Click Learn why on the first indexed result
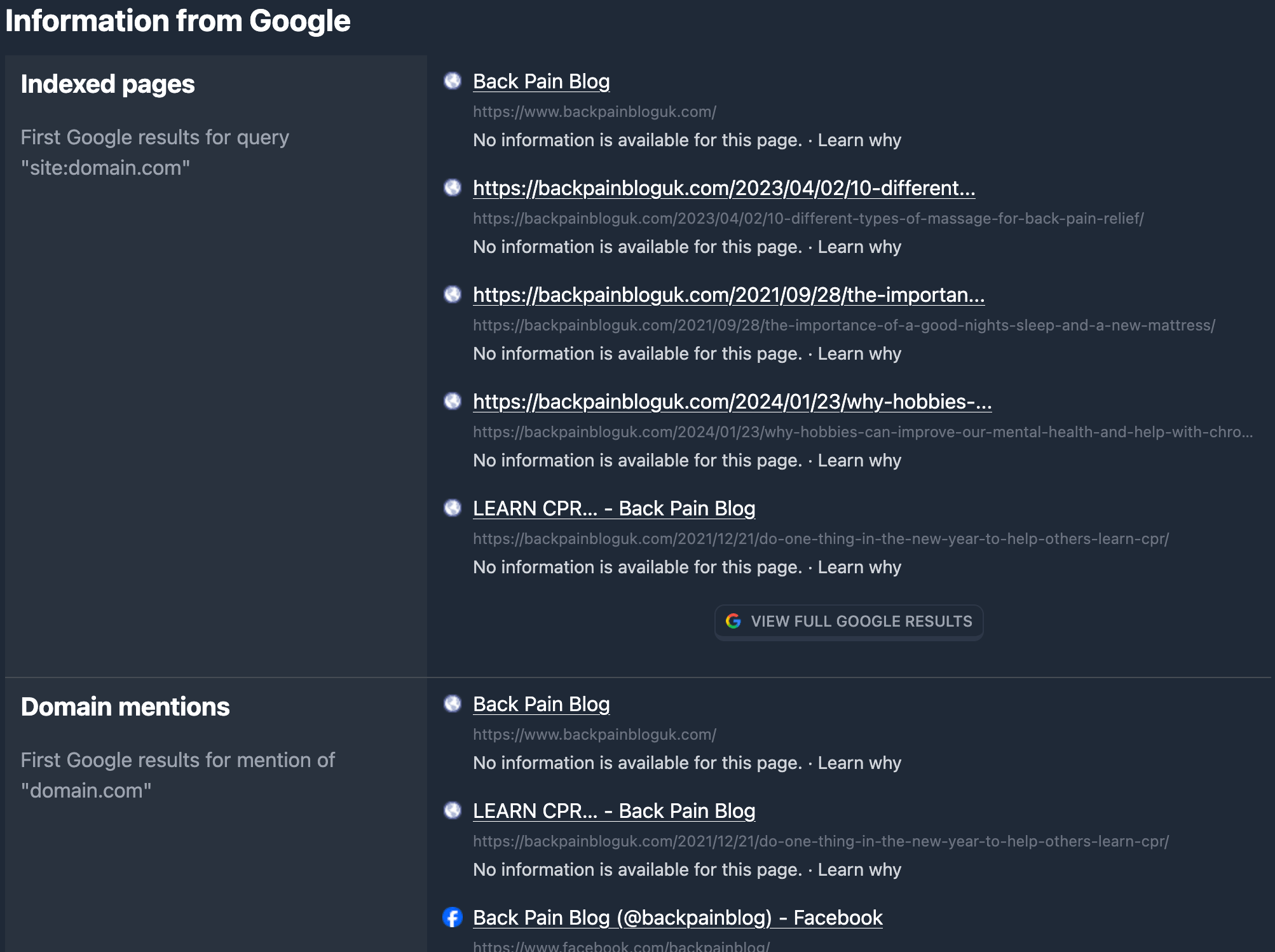 (x=859, y=140)
